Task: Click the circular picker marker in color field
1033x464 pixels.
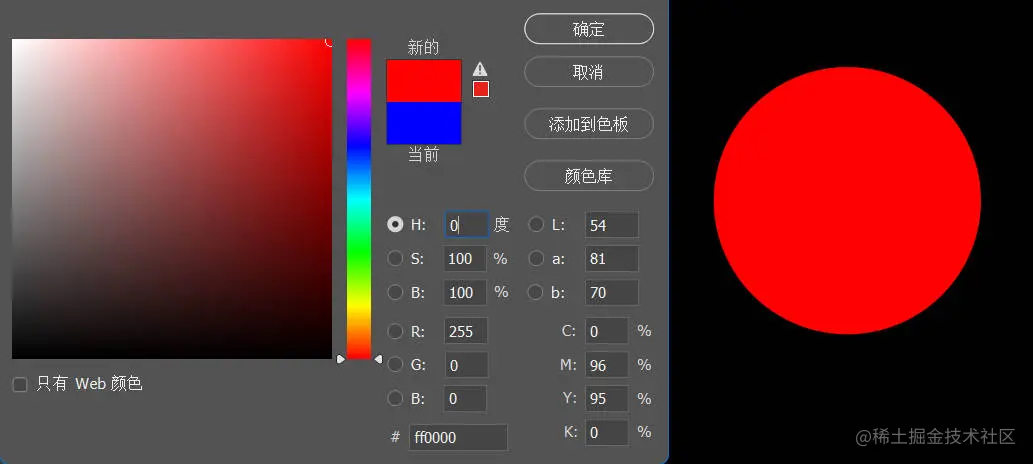Action: pyautogui.click(x=330, y=42)
